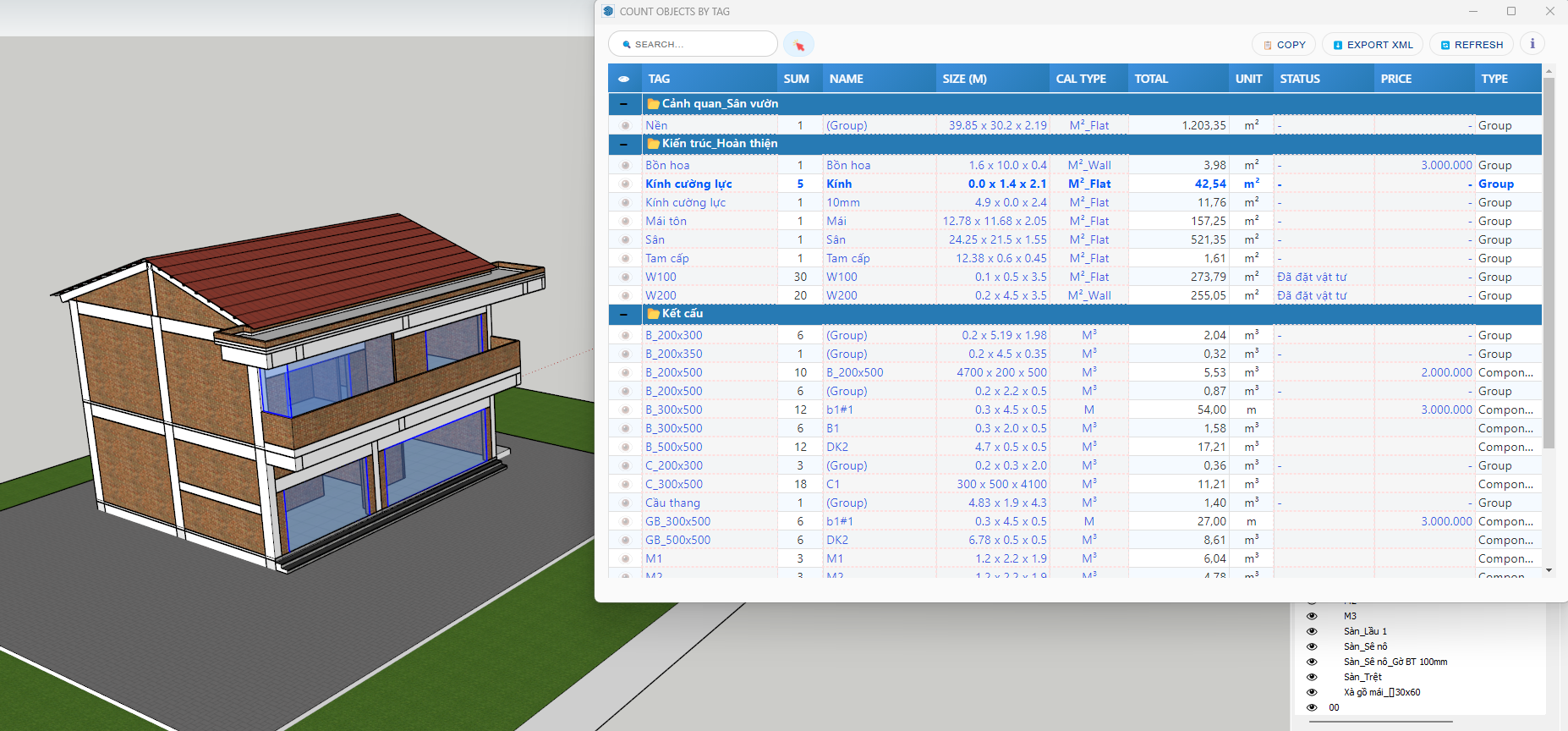The width and height of the screenshot is (1568, 731).
Task: Open the info icon button
Action: (x=1532, y=44)
